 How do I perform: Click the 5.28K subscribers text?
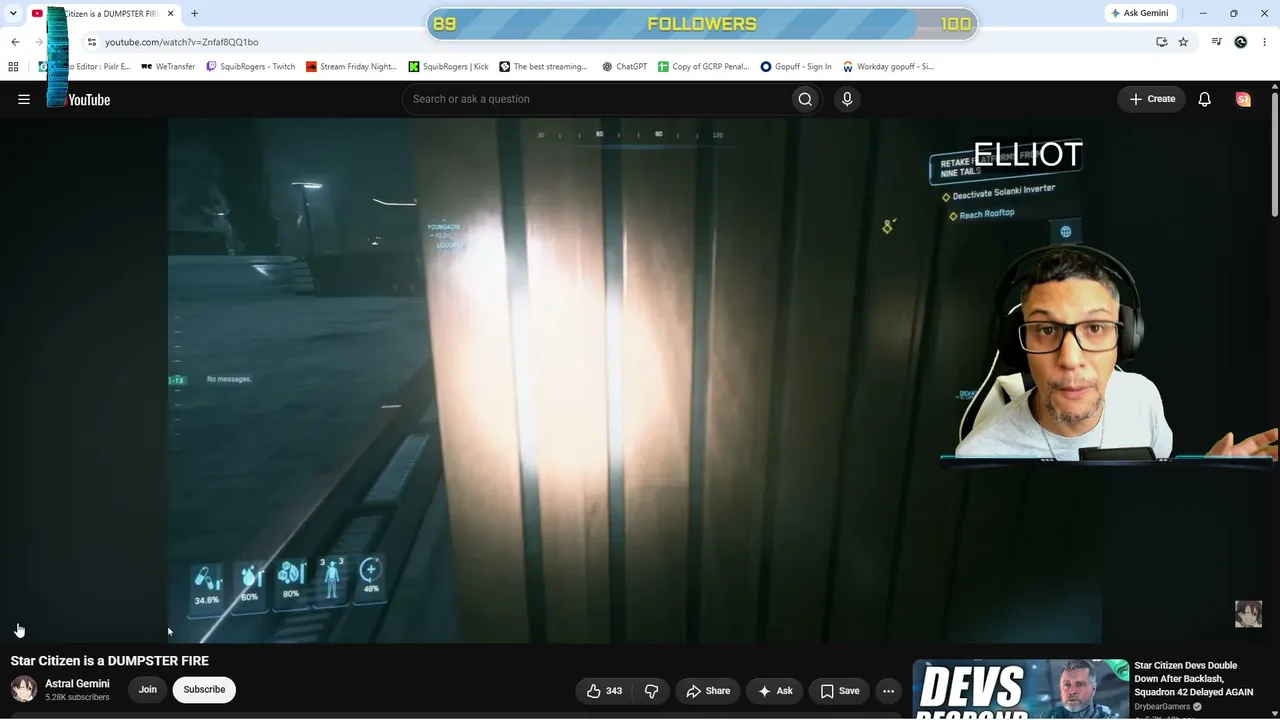click(77, 697)
